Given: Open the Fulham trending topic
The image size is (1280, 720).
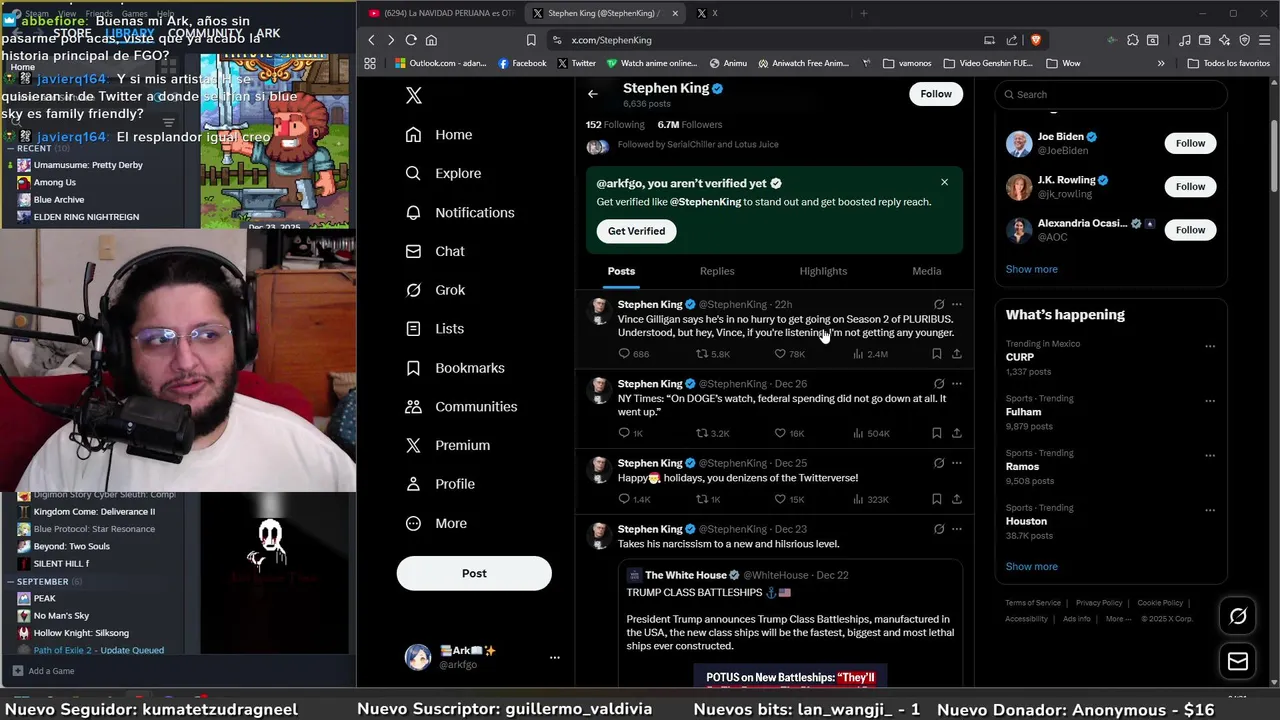Looking at the screenshot, I should [1023, 412].
